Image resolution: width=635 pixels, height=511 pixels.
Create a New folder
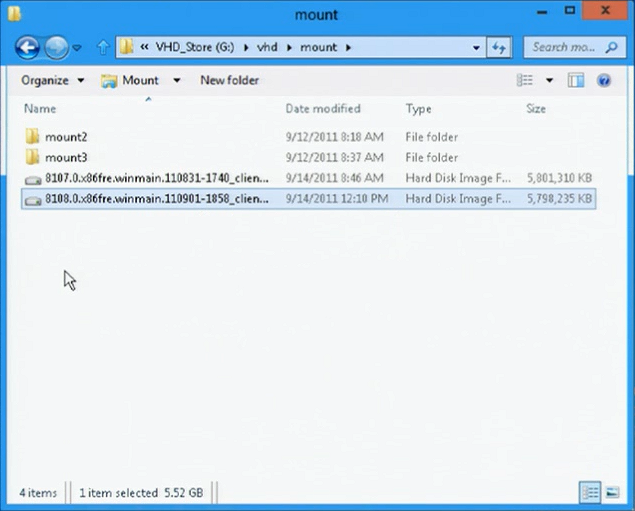[229, 80]
